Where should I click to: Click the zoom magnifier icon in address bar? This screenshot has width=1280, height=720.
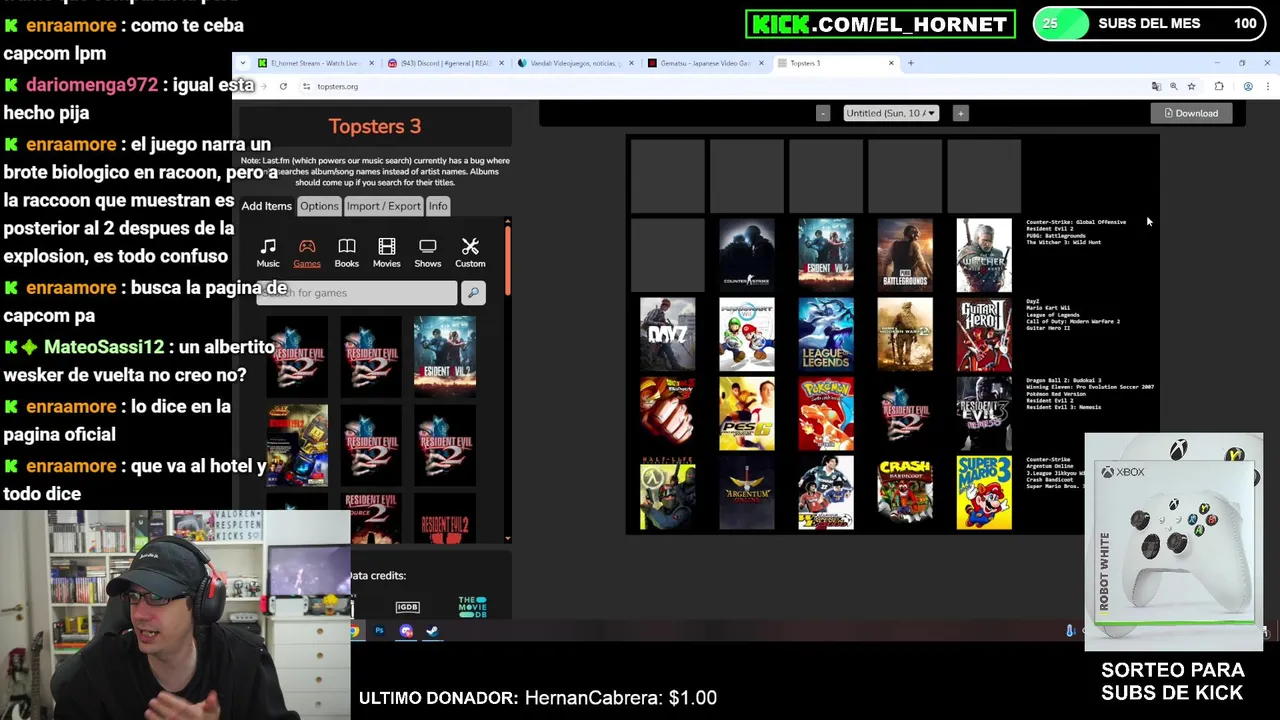pos(1174,86)
